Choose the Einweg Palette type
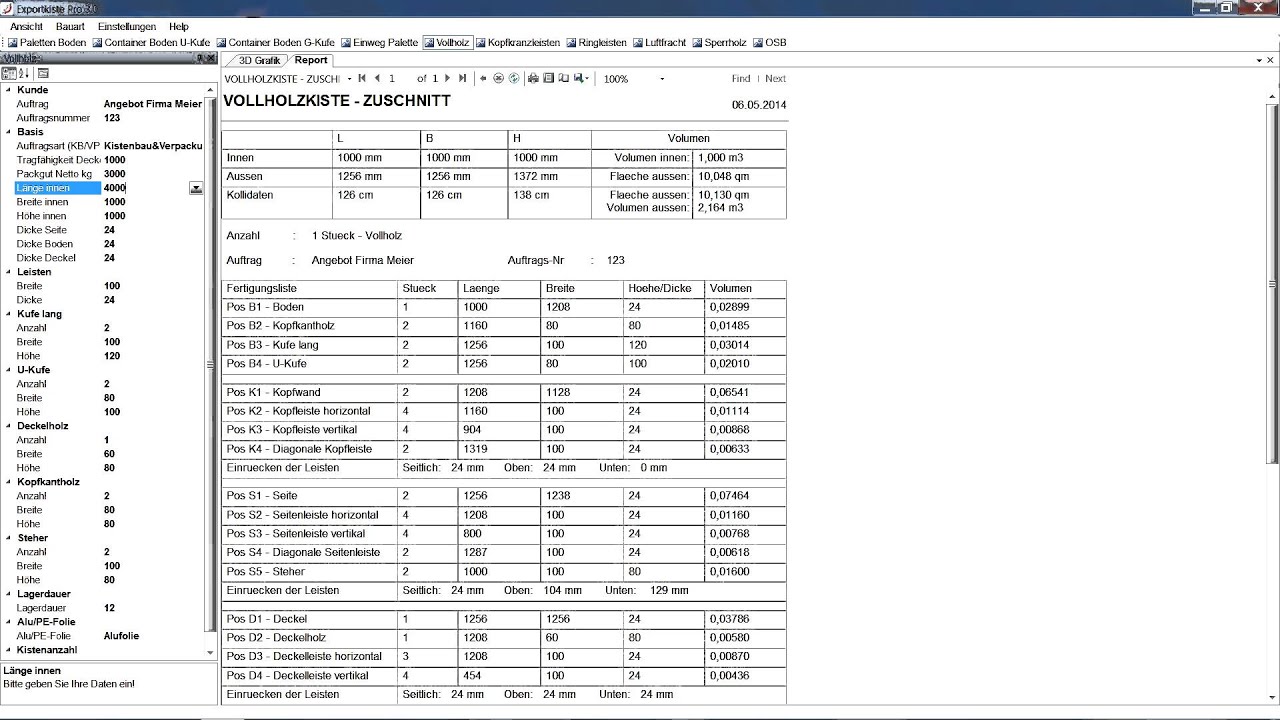This screenshot has width=1280, height=720. tap(379, 43)
